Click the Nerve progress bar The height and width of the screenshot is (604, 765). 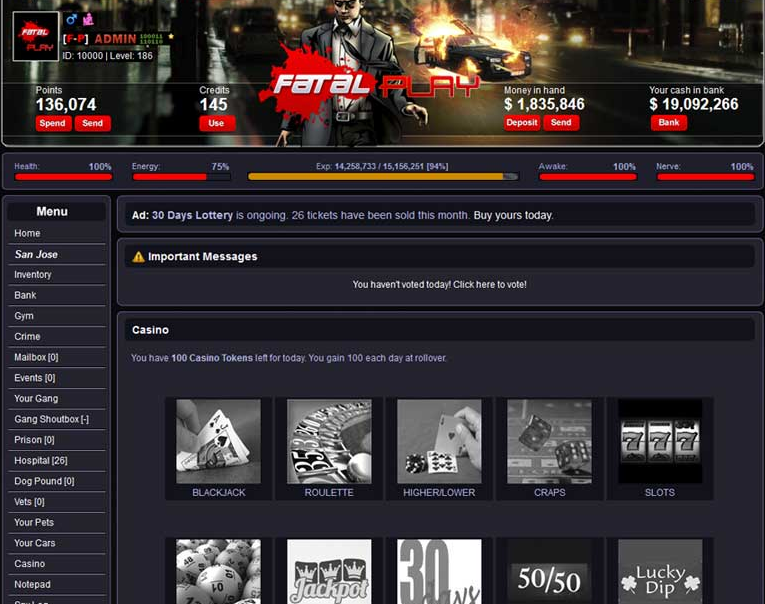click(x=705, y=177)
